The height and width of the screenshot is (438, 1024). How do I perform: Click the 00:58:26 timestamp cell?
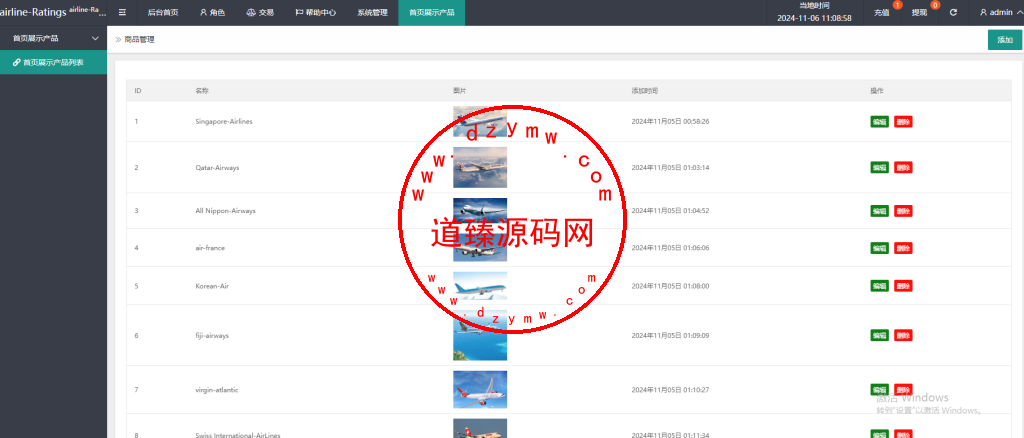pos(670,121)
